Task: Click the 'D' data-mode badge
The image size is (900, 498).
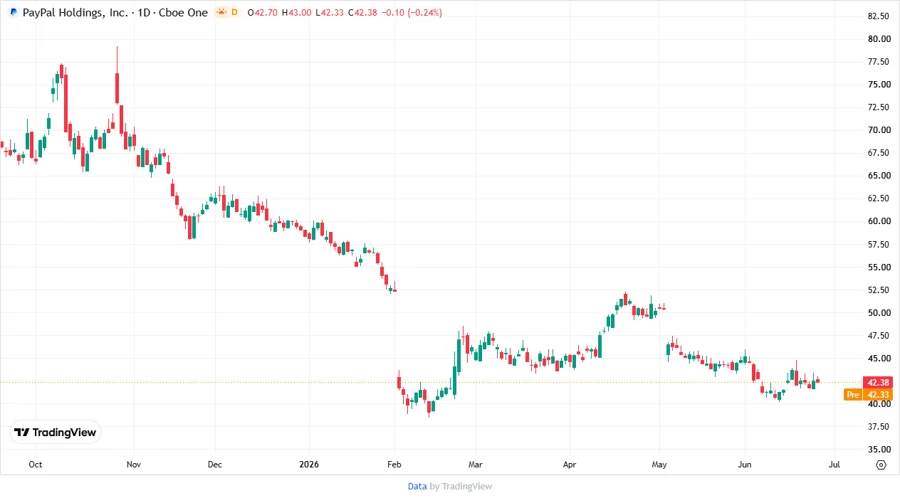Action: coord(234,12)
